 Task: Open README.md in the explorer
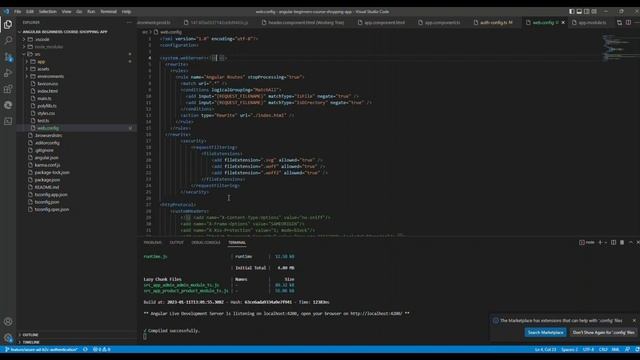47,187
